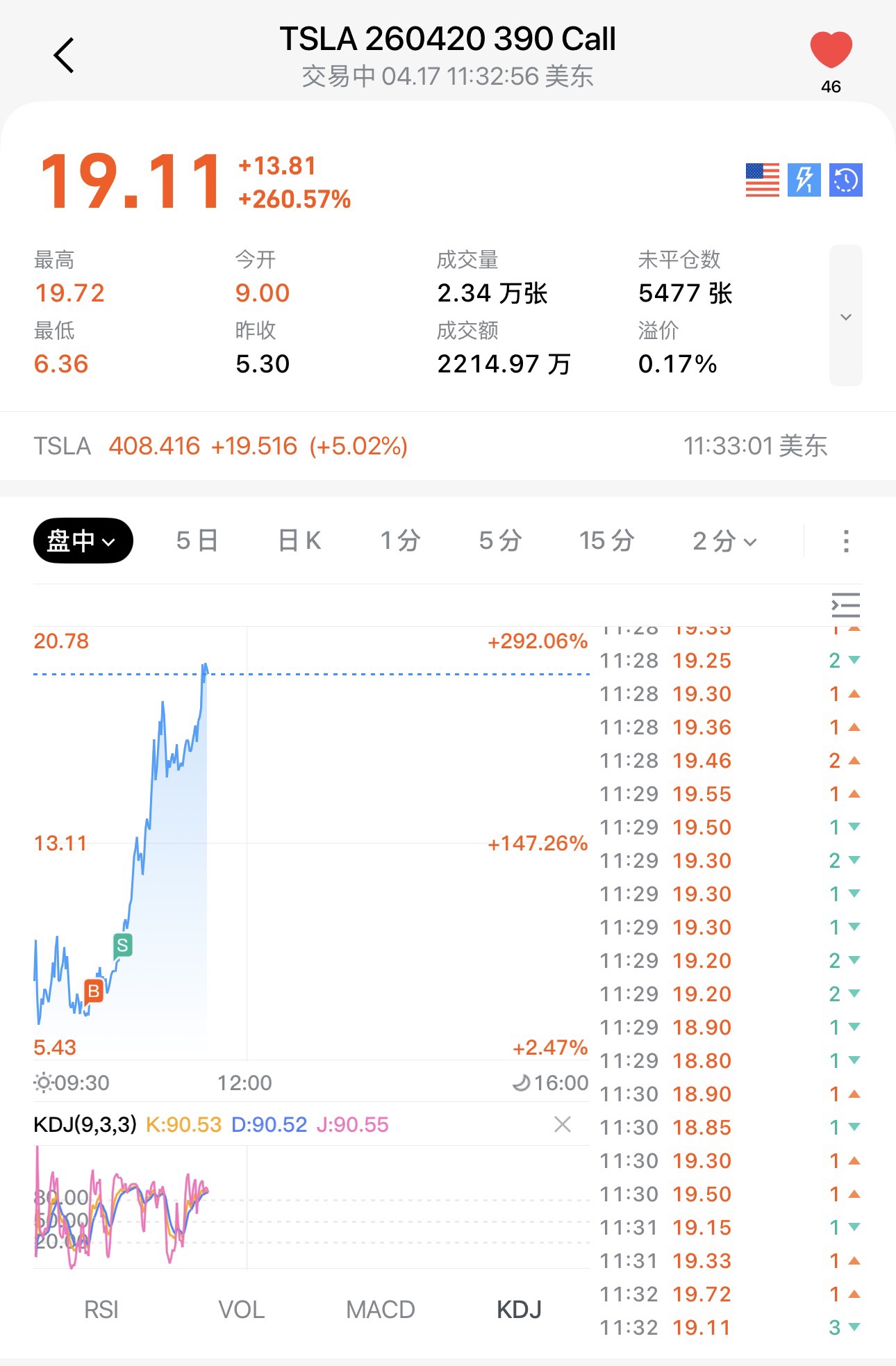The image size is (896, 1366).
Task: Tap the US flag market icon
Action: [x=762, y=180]
